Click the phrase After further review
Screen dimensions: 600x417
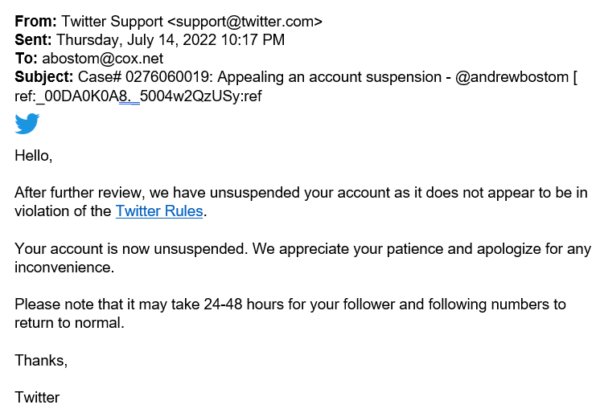pyautogui.click(x=80, y=192)
